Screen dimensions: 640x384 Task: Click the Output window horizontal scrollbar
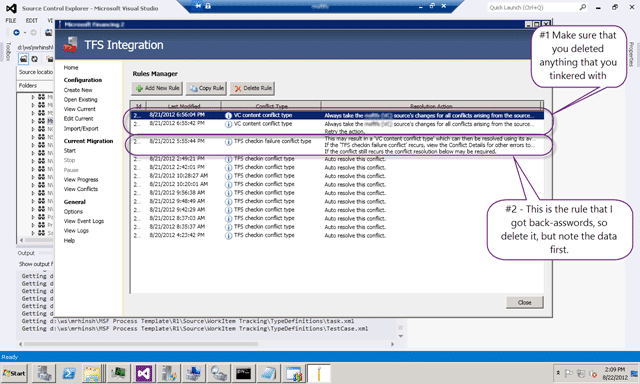point(141,344)
